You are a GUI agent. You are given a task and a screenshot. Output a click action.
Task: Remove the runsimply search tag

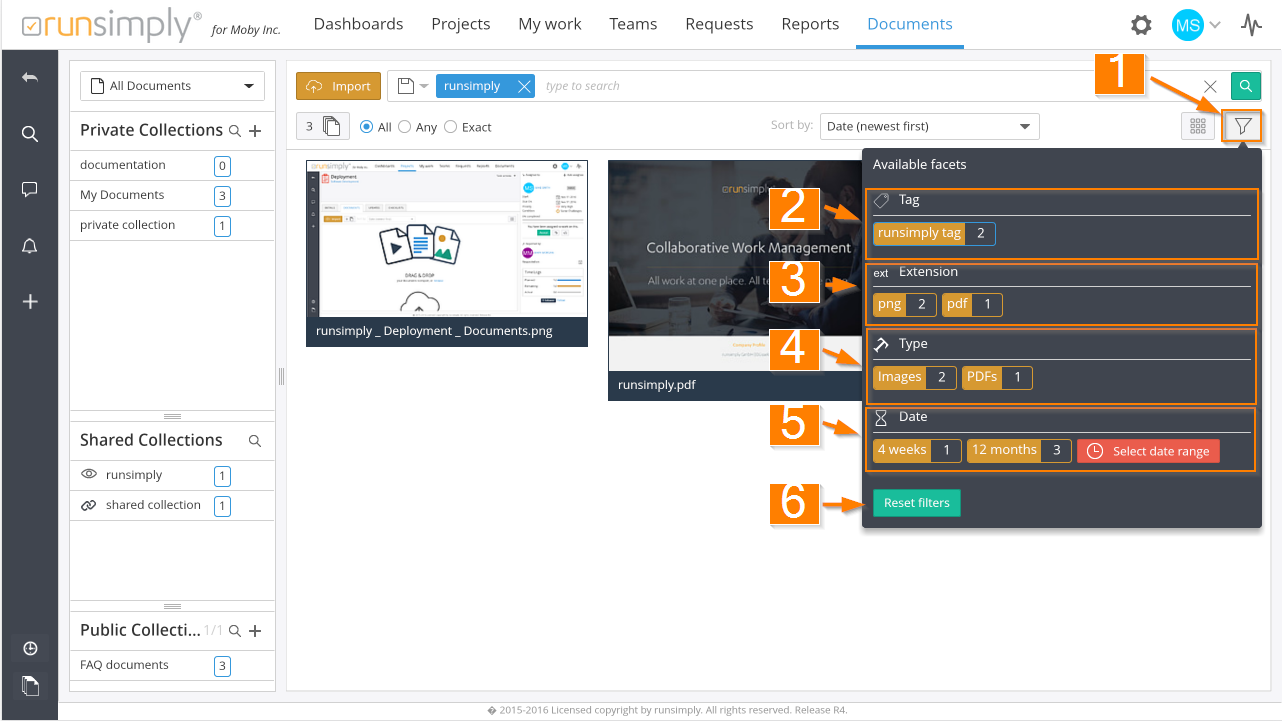(523, 86)
